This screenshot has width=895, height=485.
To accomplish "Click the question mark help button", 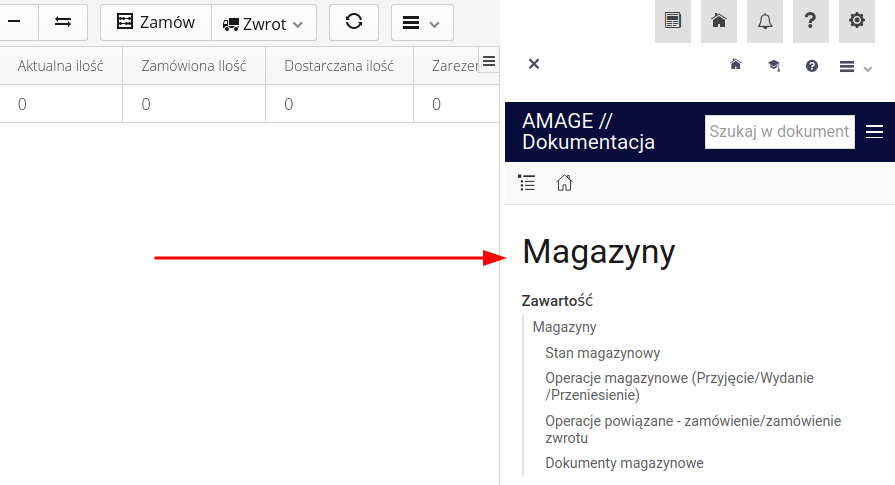I will tap(811, 21).
